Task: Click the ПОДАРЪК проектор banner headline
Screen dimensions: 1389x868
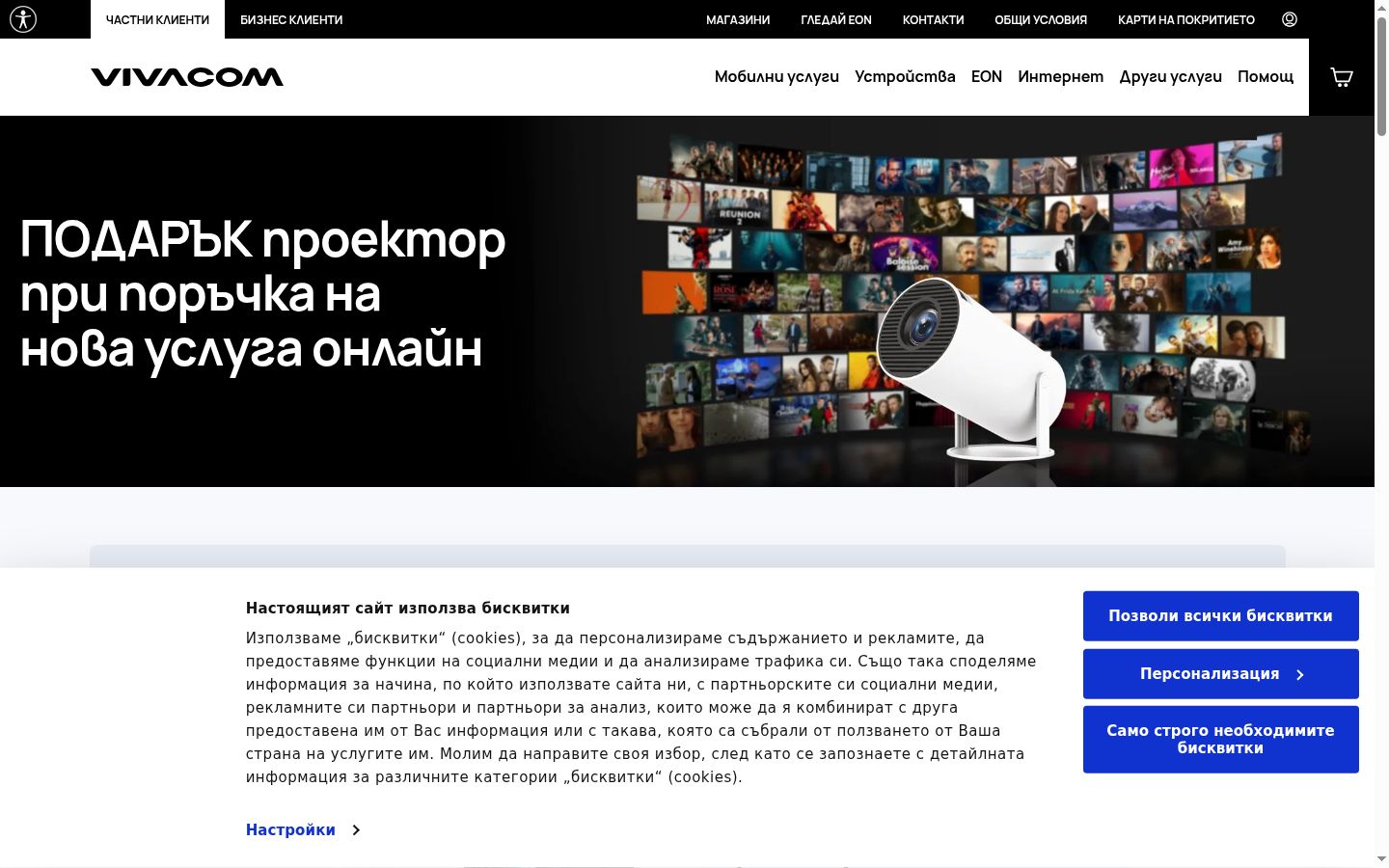Action: pos(262,294)
